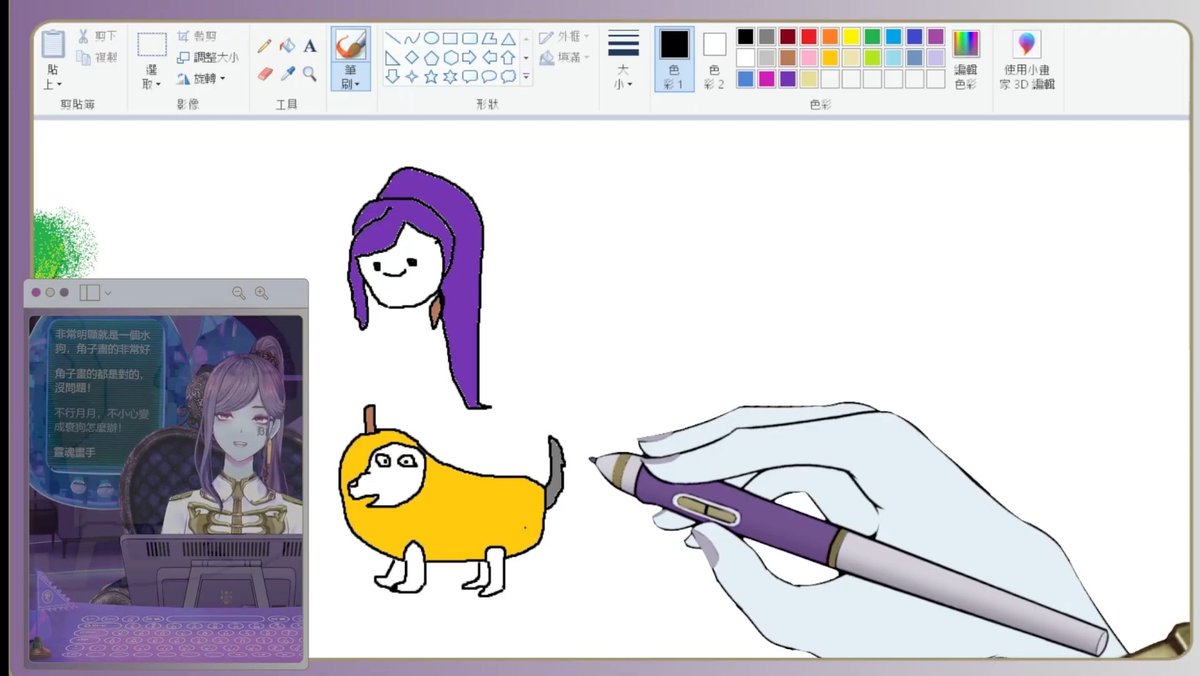
Task: Choose the purple swatch in top palette row
Action: click(935, 37)
